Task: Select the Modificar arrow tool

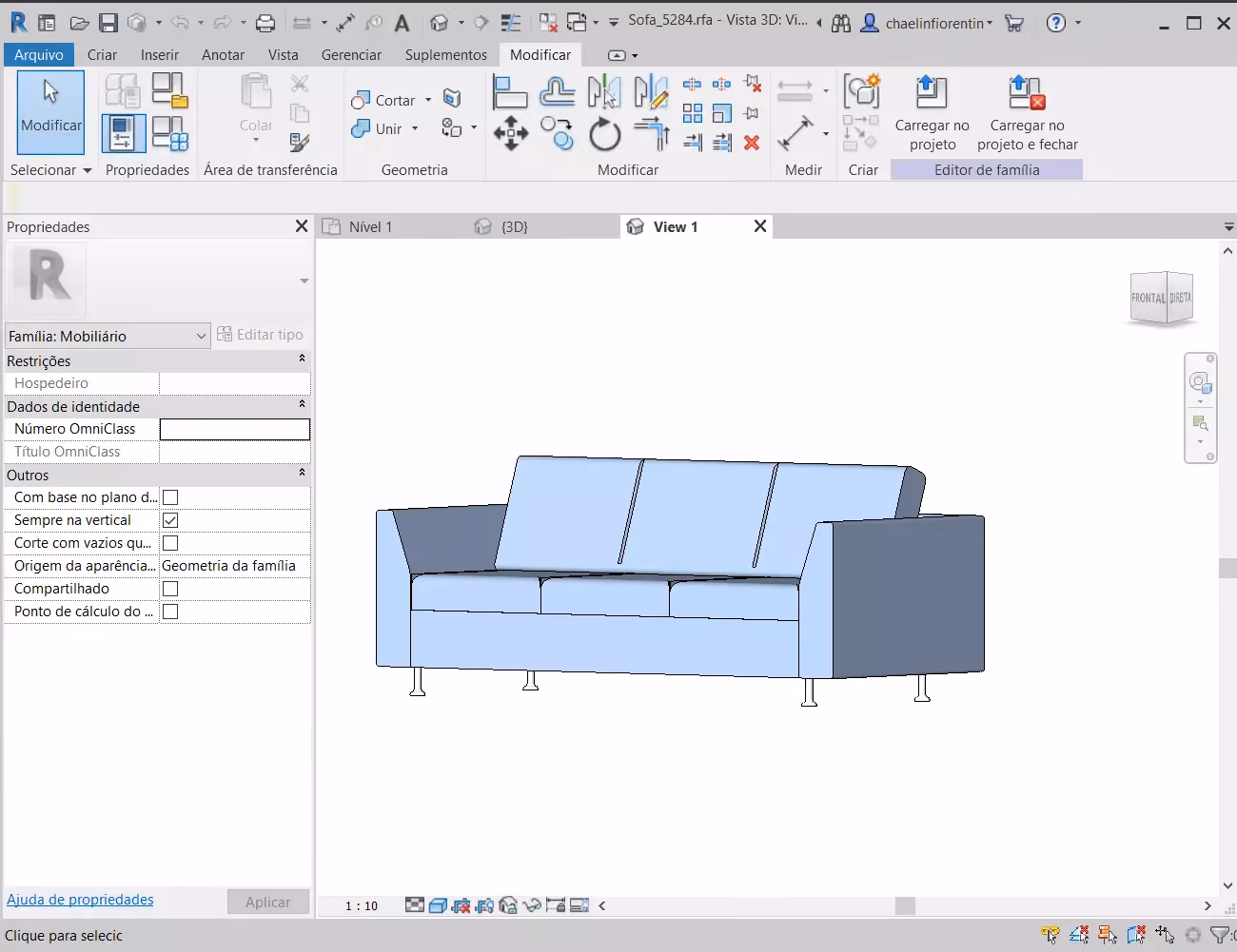Action: [x=51, y=112]
